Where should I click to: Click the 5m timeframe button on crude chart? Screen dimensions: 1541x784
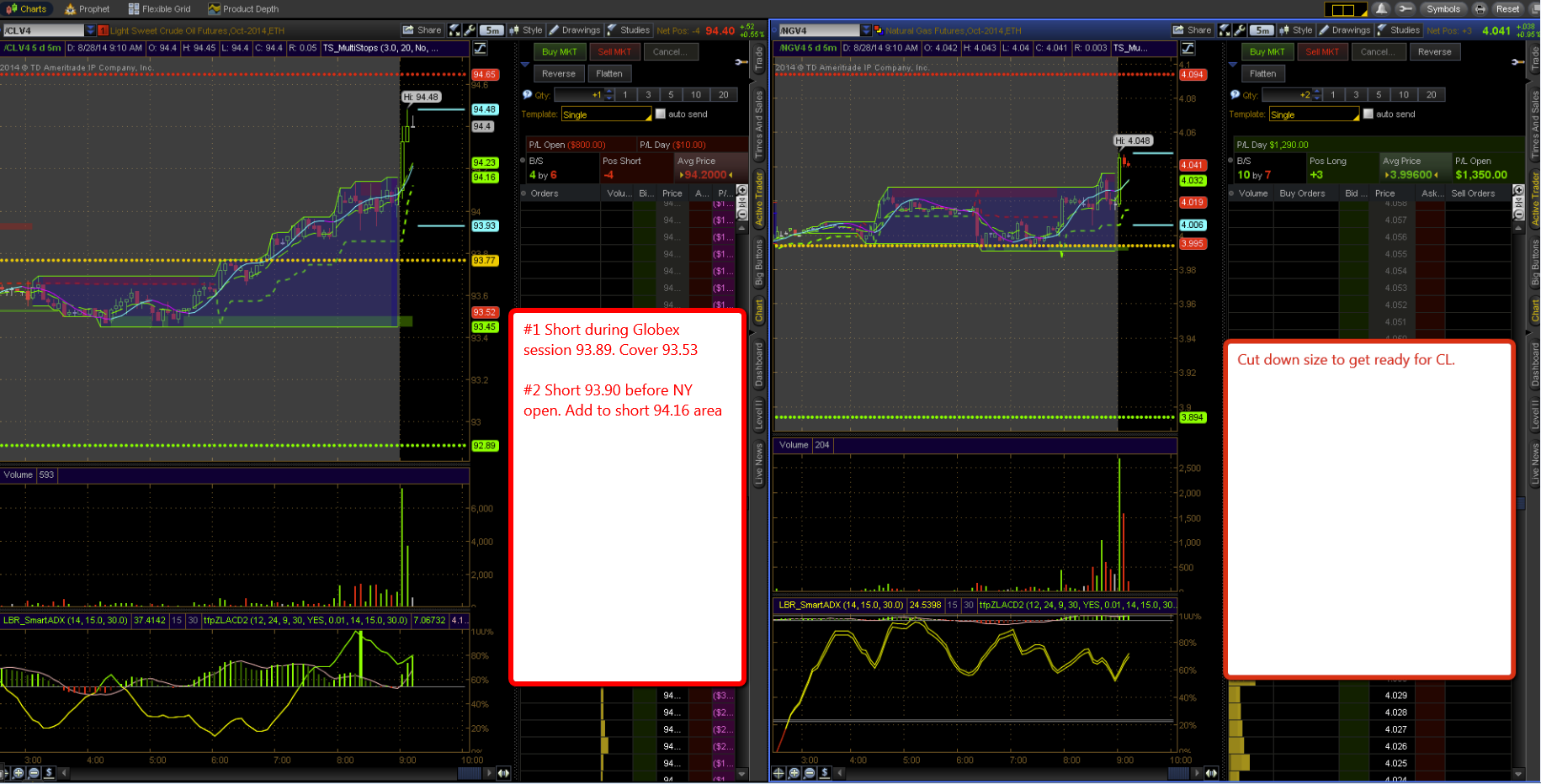492,30
